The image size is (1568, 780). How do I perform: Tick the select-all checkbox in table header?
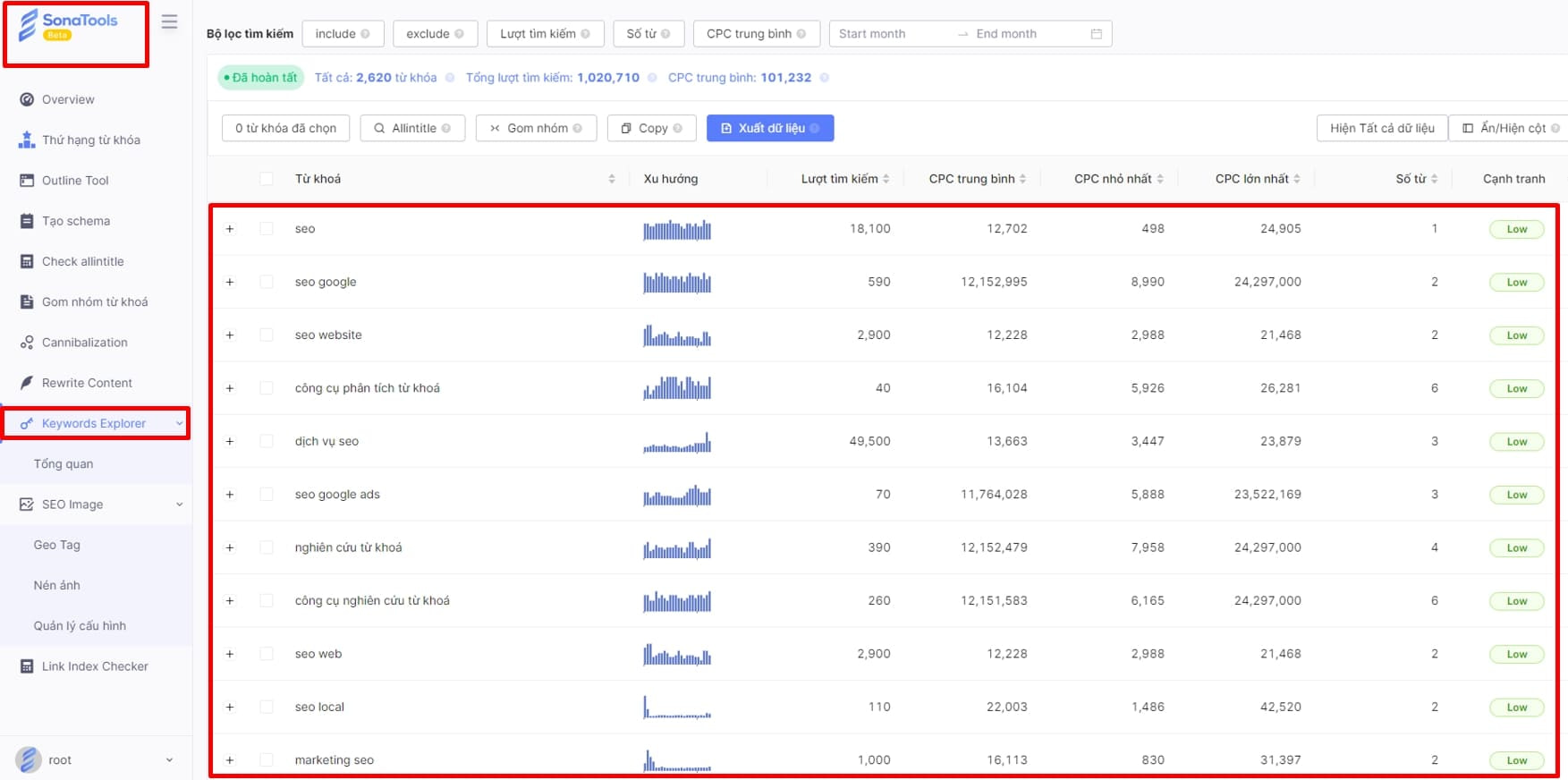[x=266, y=179]
